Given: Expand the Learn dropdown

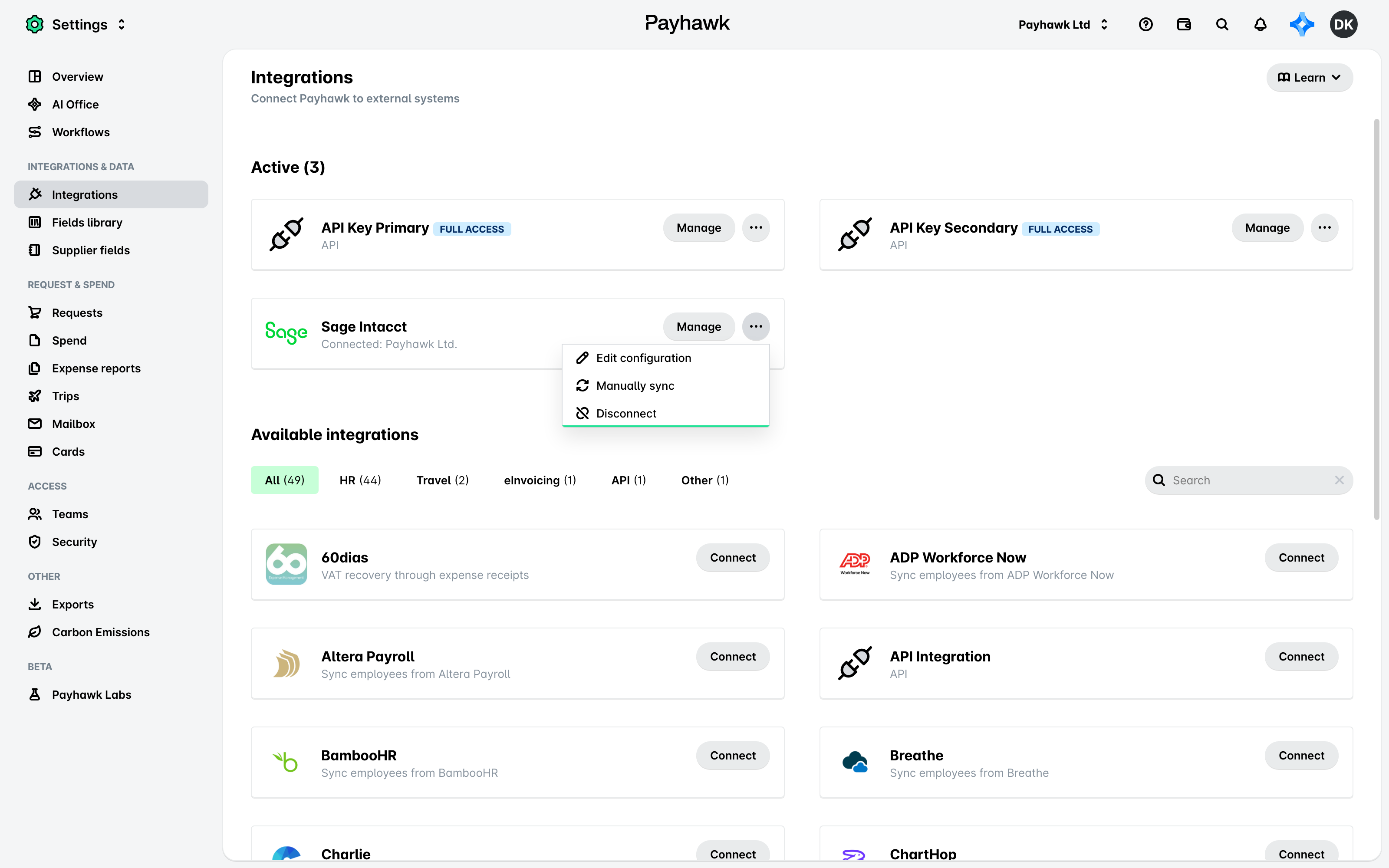Looking at the screenshot, I should pos(1309,78).
